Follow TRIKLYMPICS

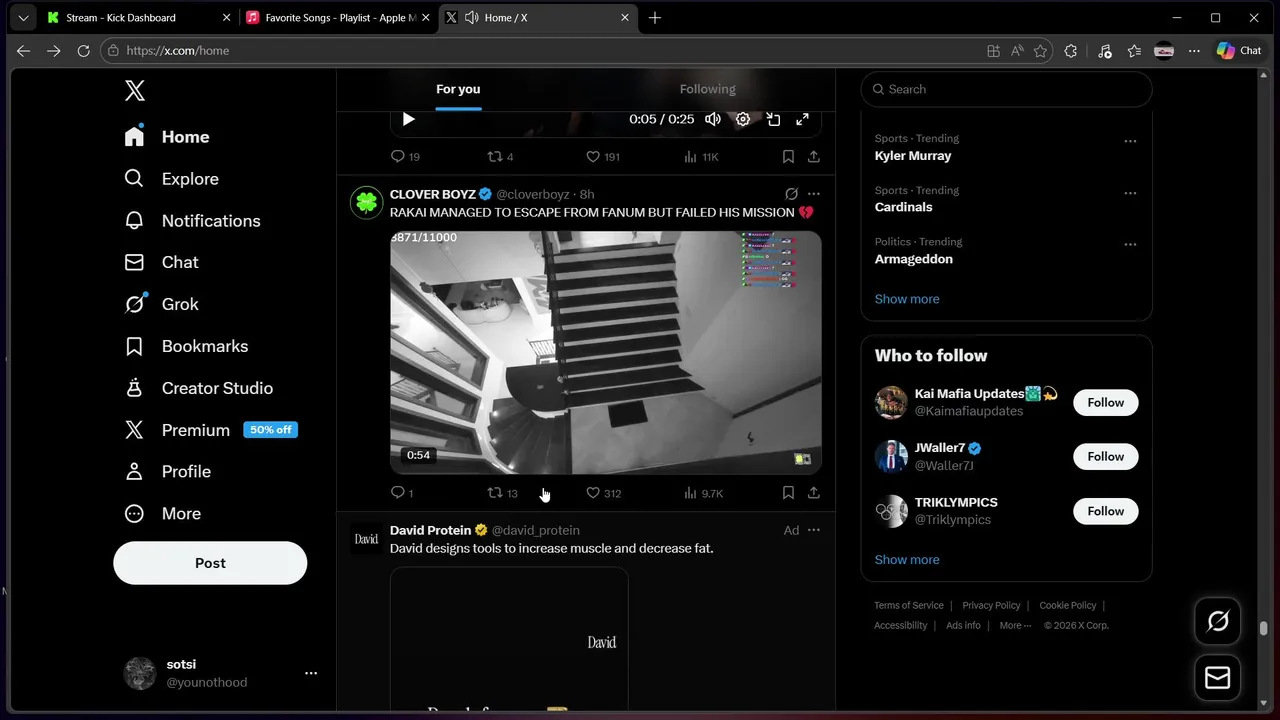[x=1105, y=511]
